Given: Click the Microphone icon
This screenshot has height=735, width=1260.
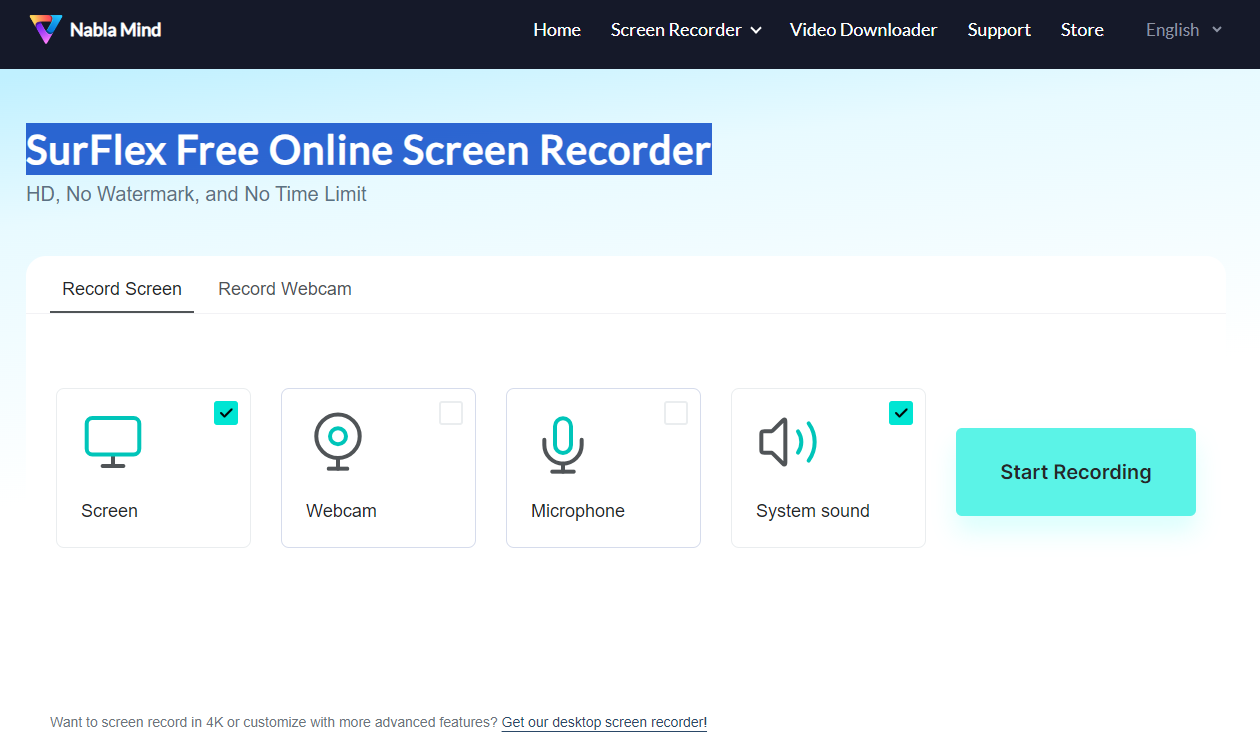Looking at the screenshot, I should [x=563, y=444].
